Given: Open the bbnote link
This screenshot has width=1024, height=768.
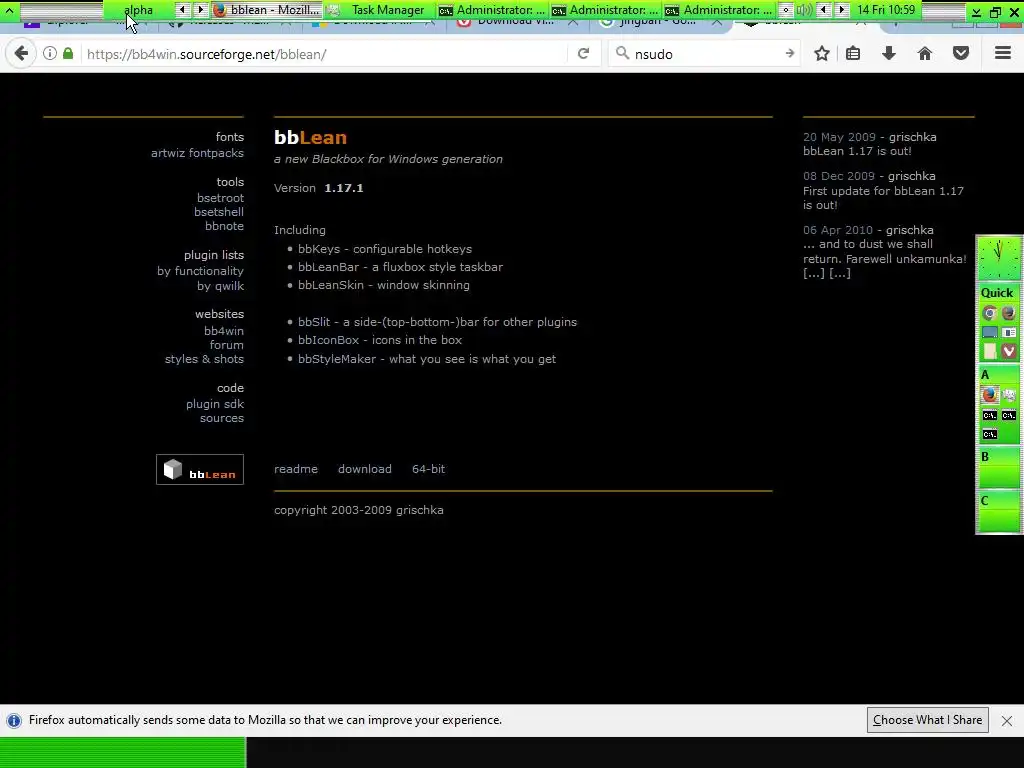Looking at the screenshot, I should click(x=224, y=225).
